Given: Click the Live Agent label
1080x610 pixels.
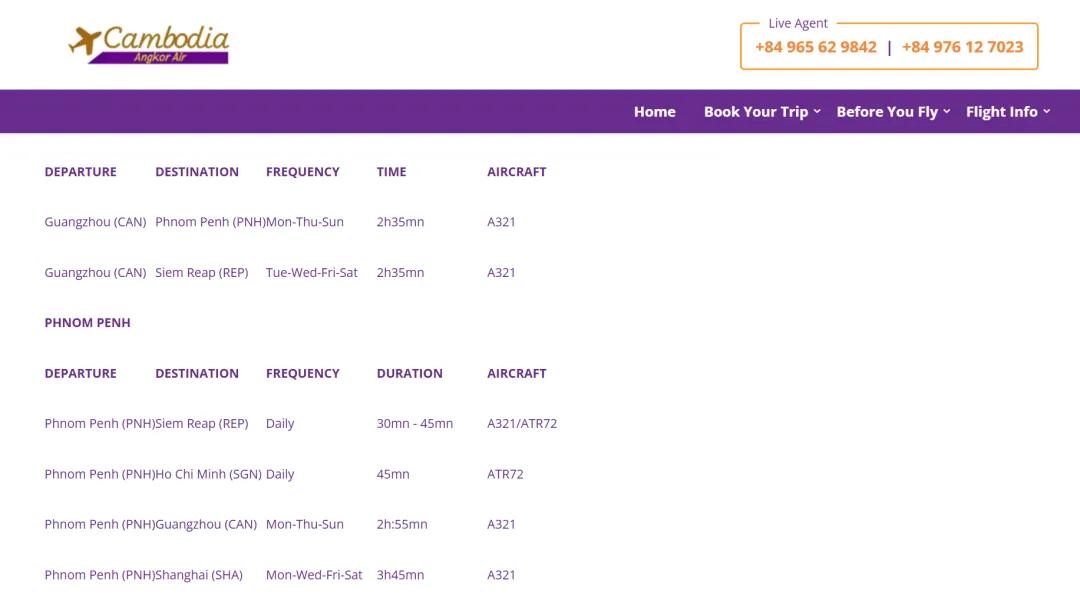Looking at the screenshot, I should tap(798, 23).
